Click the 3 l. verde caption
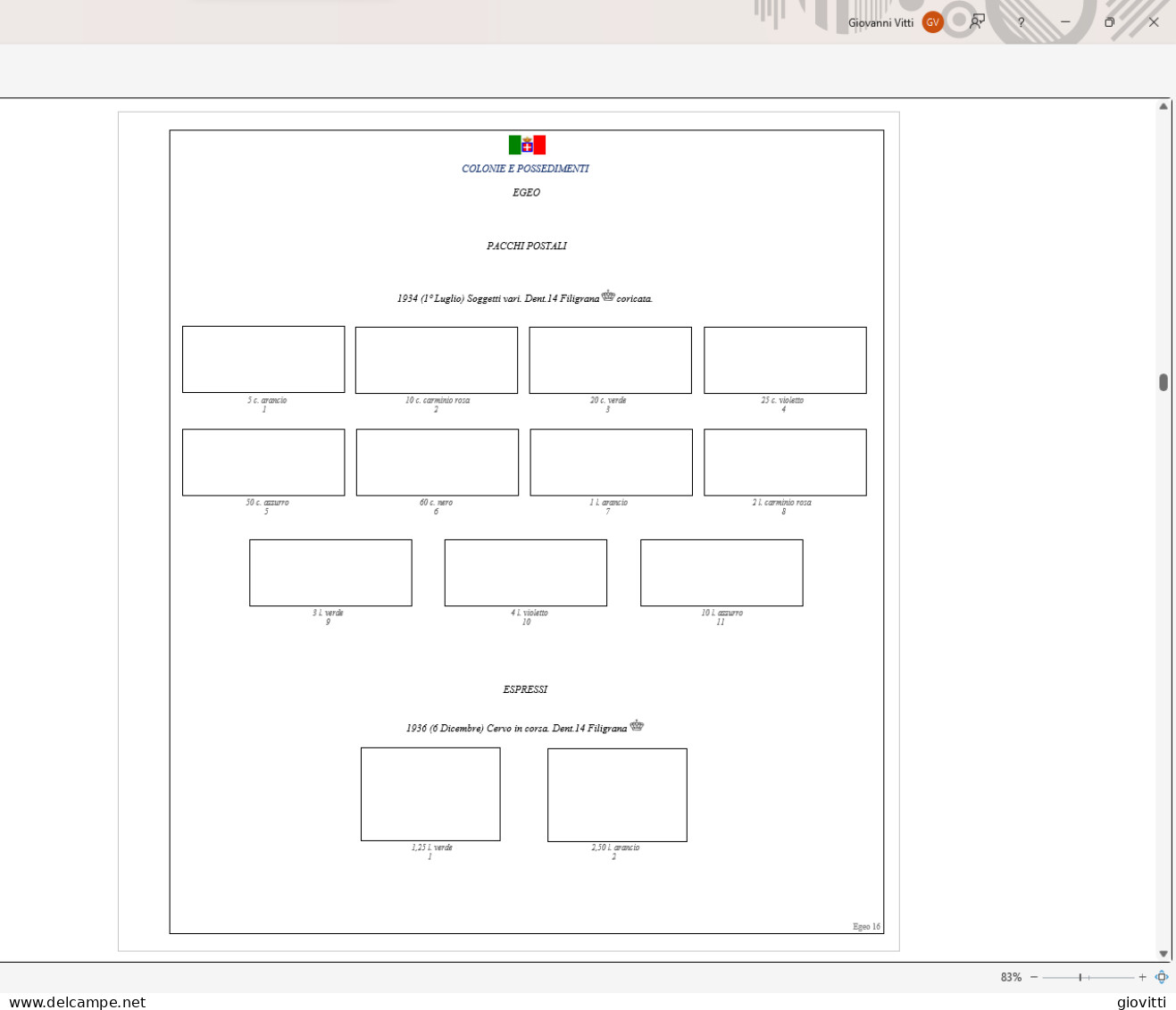The image size is (1176, 1010). tap(328, 613)
